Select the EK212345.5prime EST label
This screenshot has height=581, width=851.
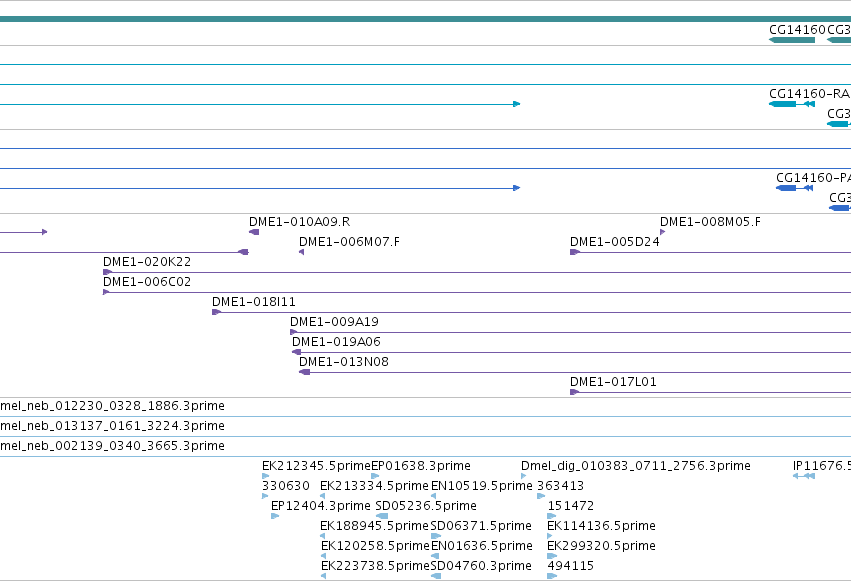click(316, 467)
